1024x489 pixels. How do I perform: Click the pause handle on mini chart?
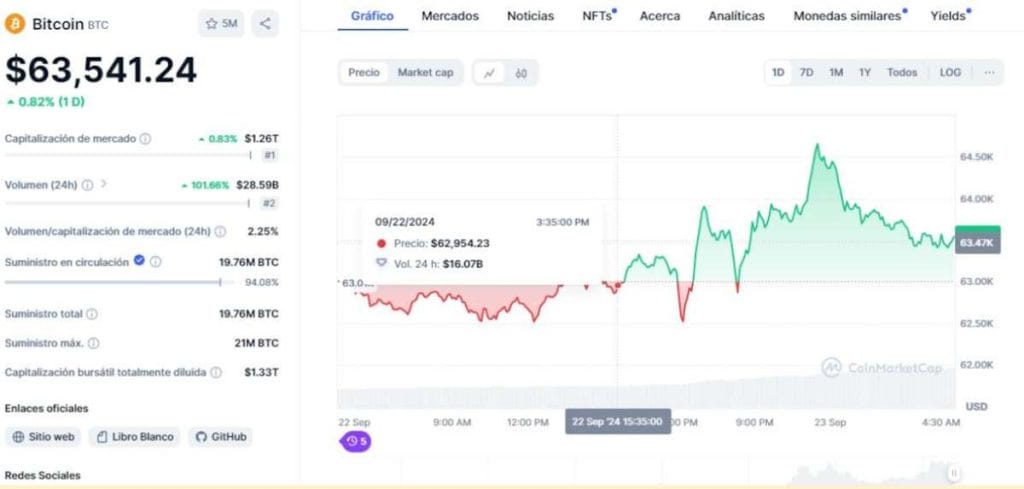click(954, 473)
